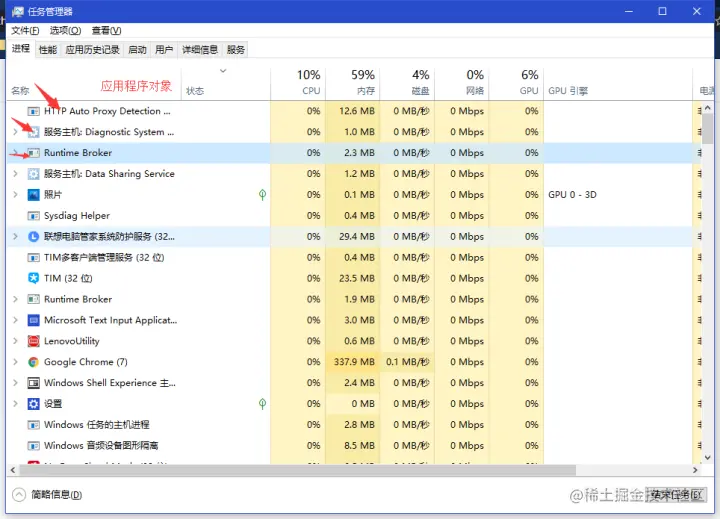
Task: Select the 23.5 MB memory value for TIM
Action: (357, 278)
